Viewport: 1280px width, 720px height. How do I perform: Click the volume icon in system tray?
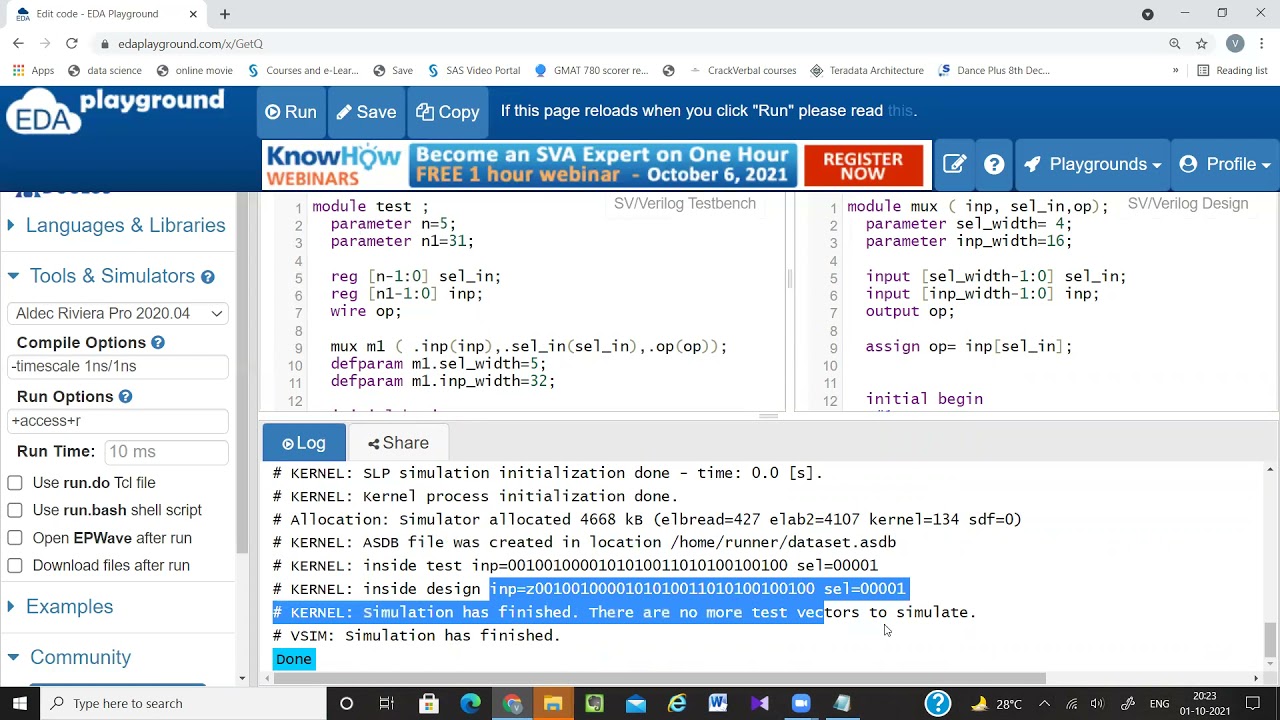pos(1098,704)
